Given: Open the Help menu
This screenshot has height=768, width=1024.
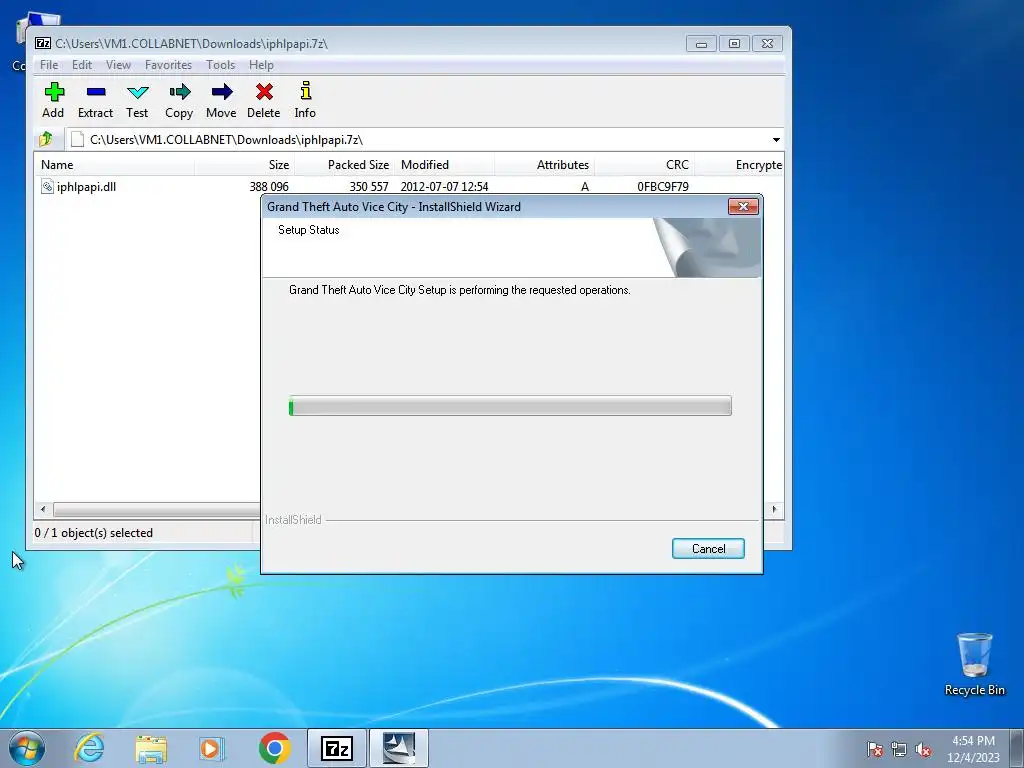Looking at the screenshot, I should (261, 65).
